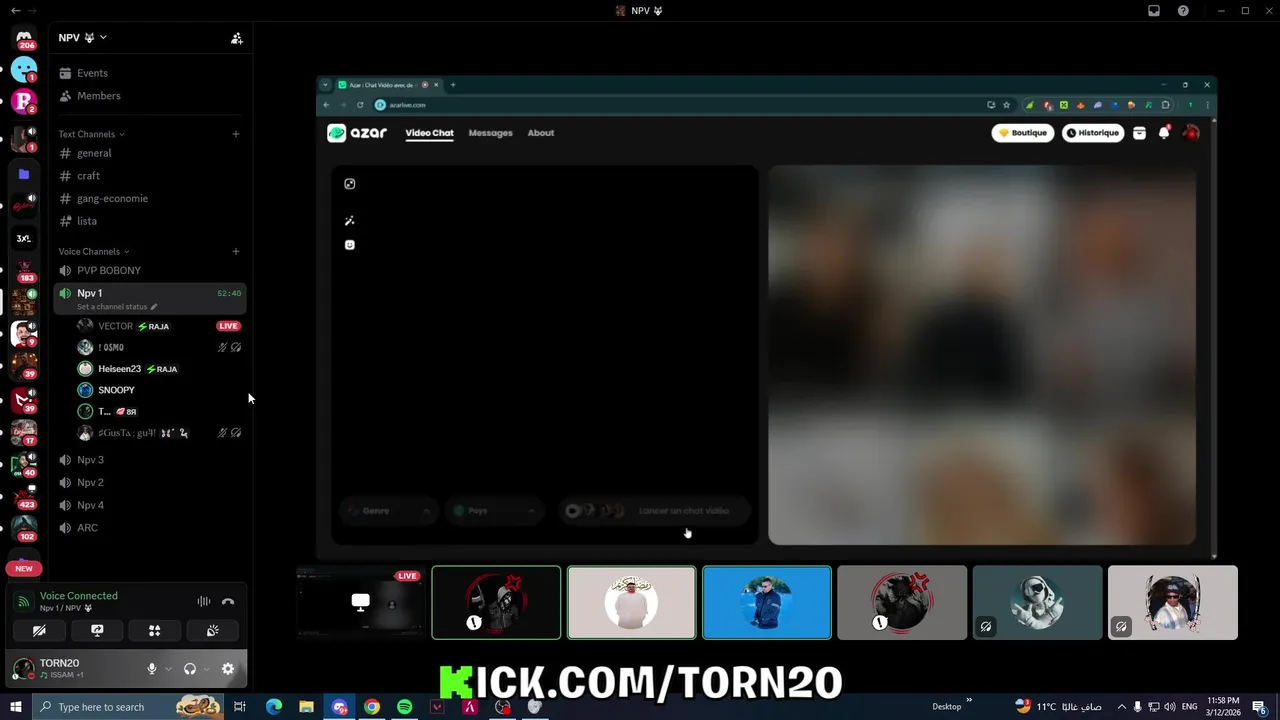Open Azar profile avatar menu
Image resolution: width=1280 pixels, height=720 pixels.
tap(1191, 132)
